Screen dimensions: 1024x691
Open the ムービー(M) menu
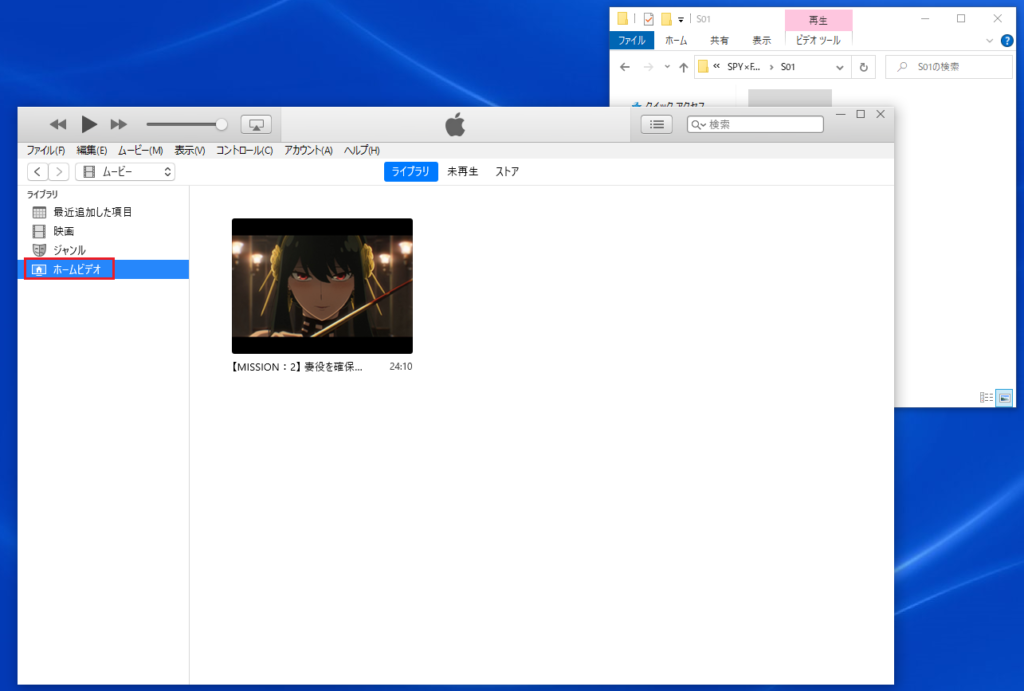tap(140, 150)
